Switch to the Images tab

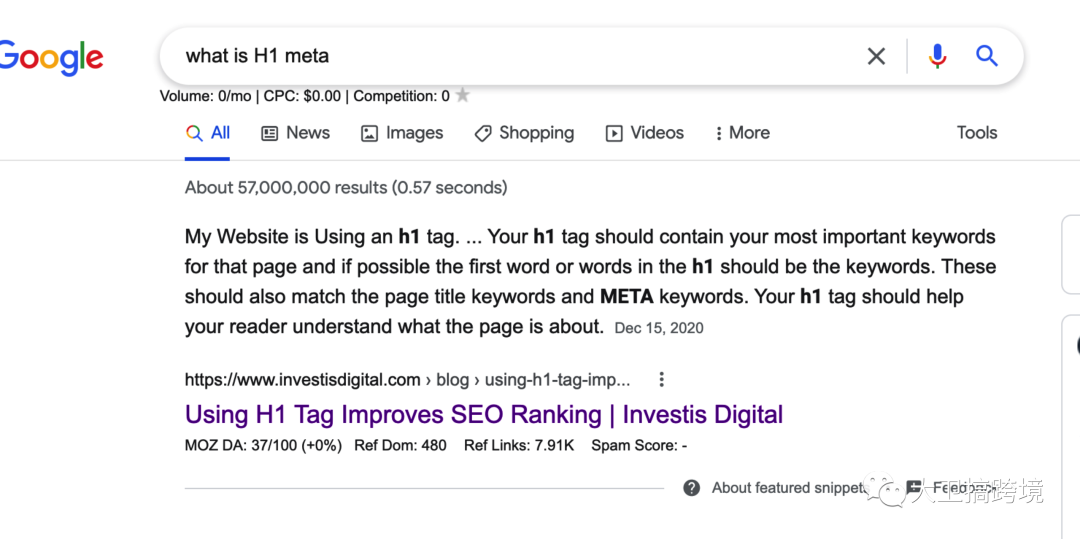click(402, 133)
